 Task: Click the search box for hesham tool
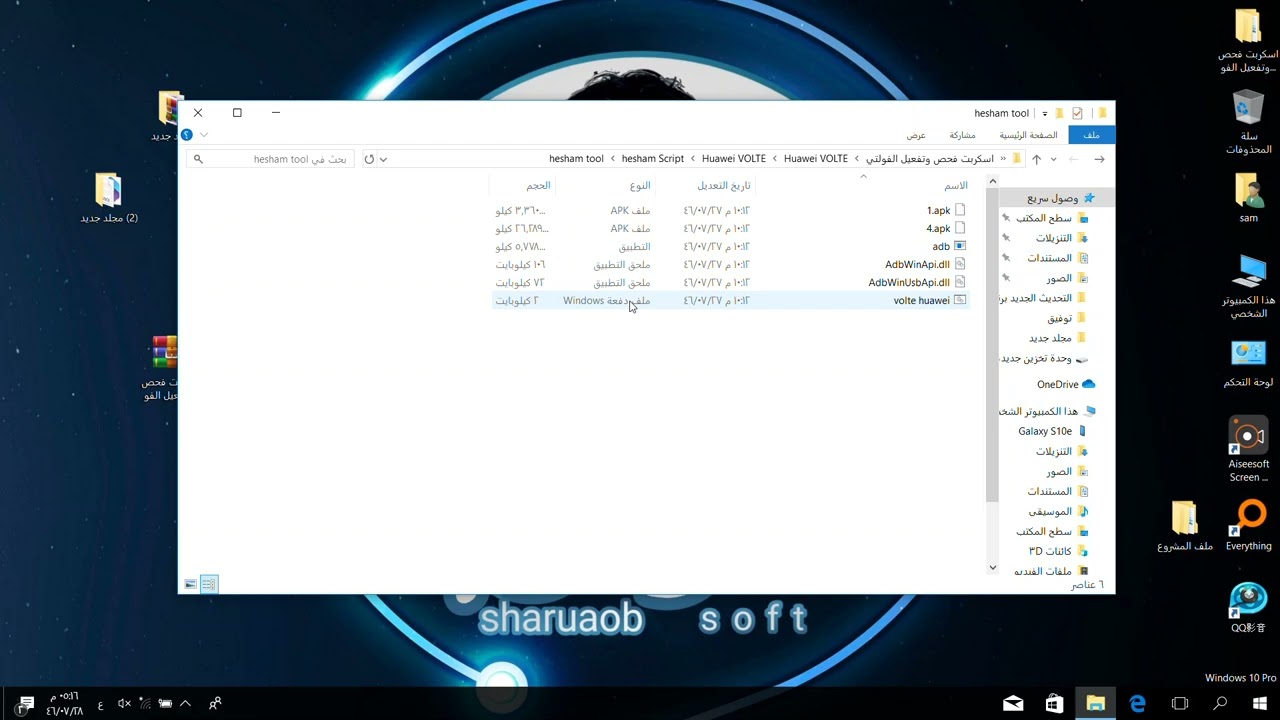[x=271, y=159]
